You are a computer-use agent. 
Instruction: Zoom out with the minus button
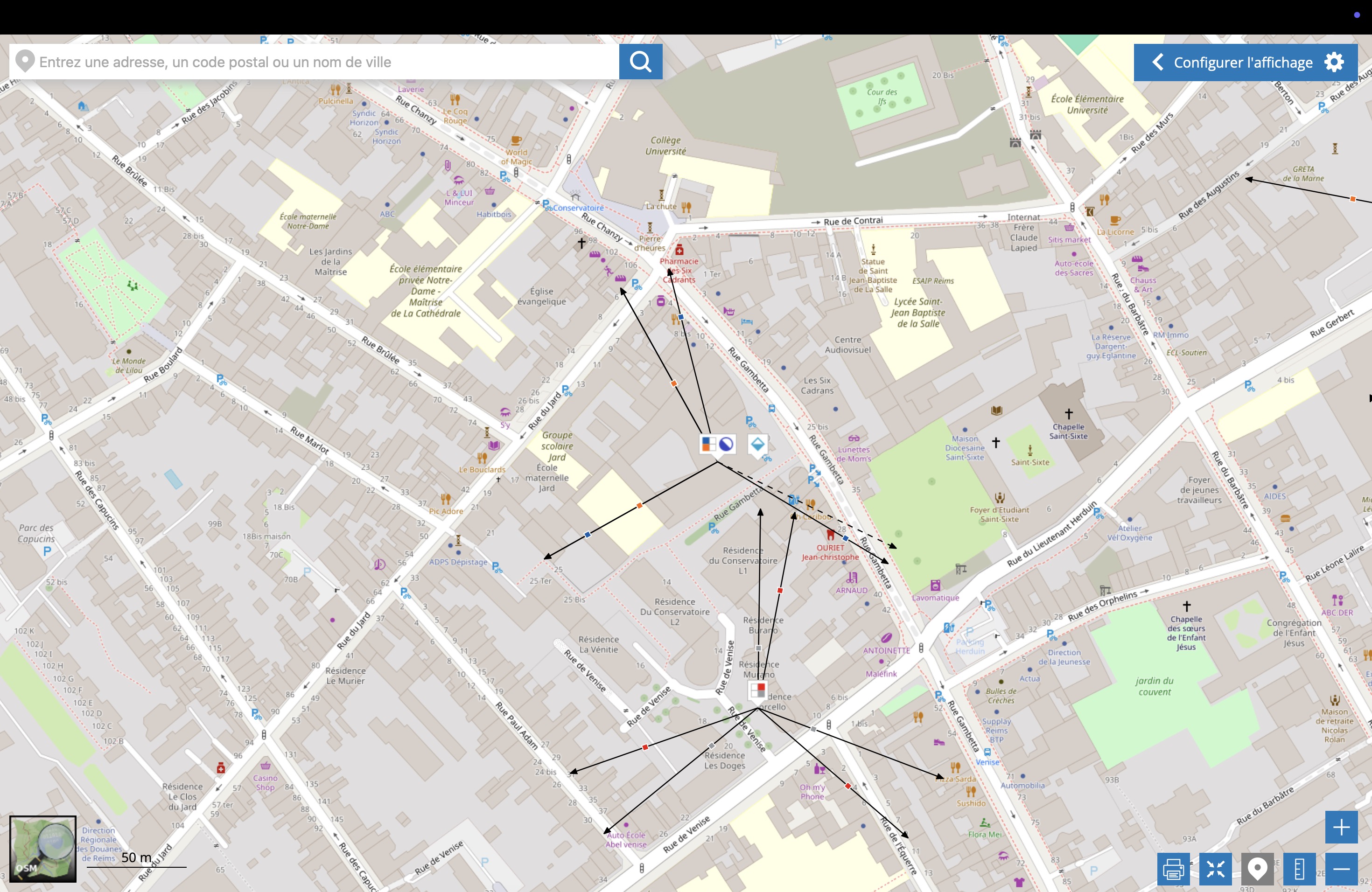[x=1342, y=868]
